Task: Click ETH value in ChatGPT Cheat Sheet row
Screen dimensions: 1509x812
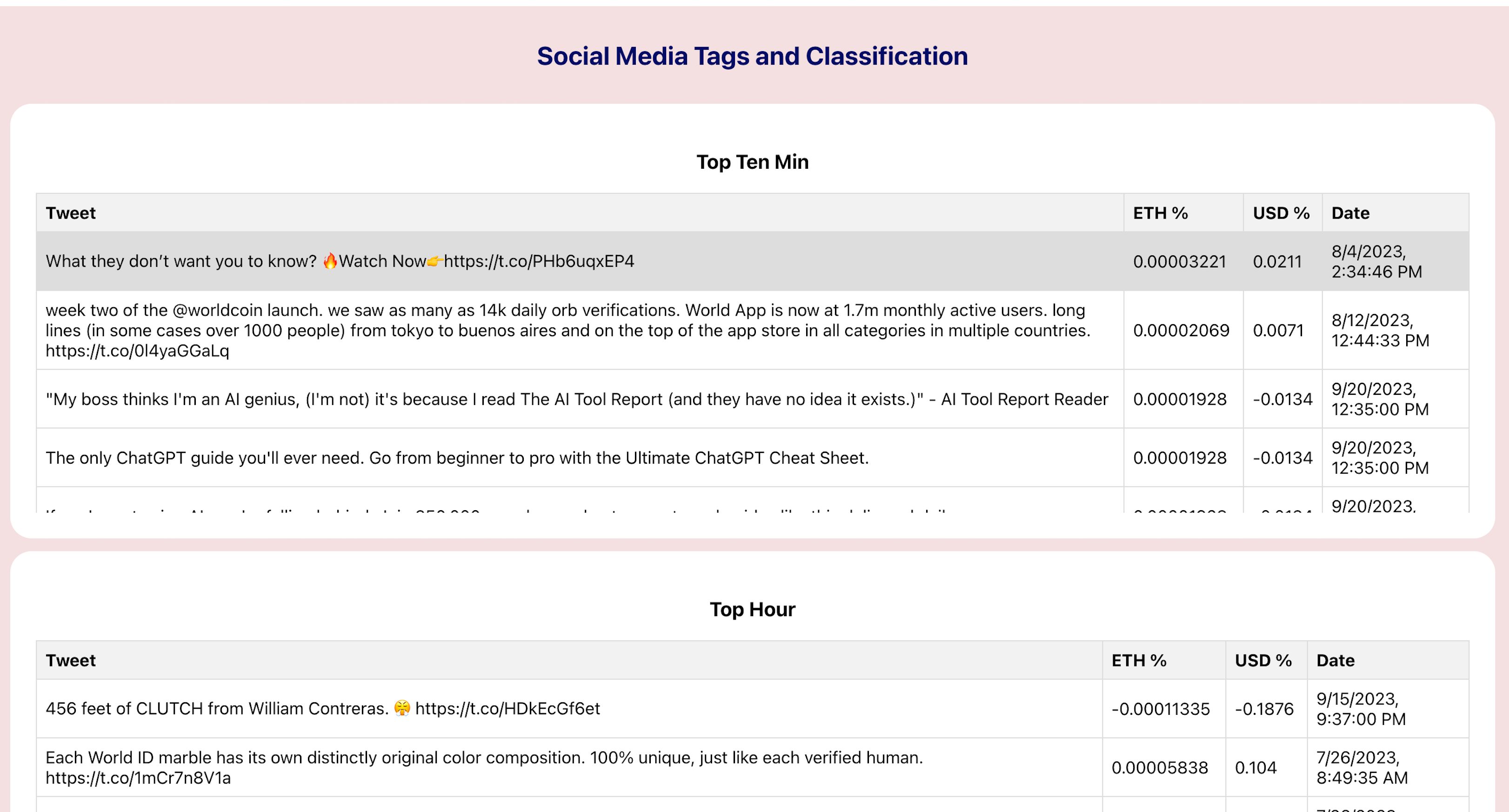Action: pyautogui.click(x=1179, y=458)
